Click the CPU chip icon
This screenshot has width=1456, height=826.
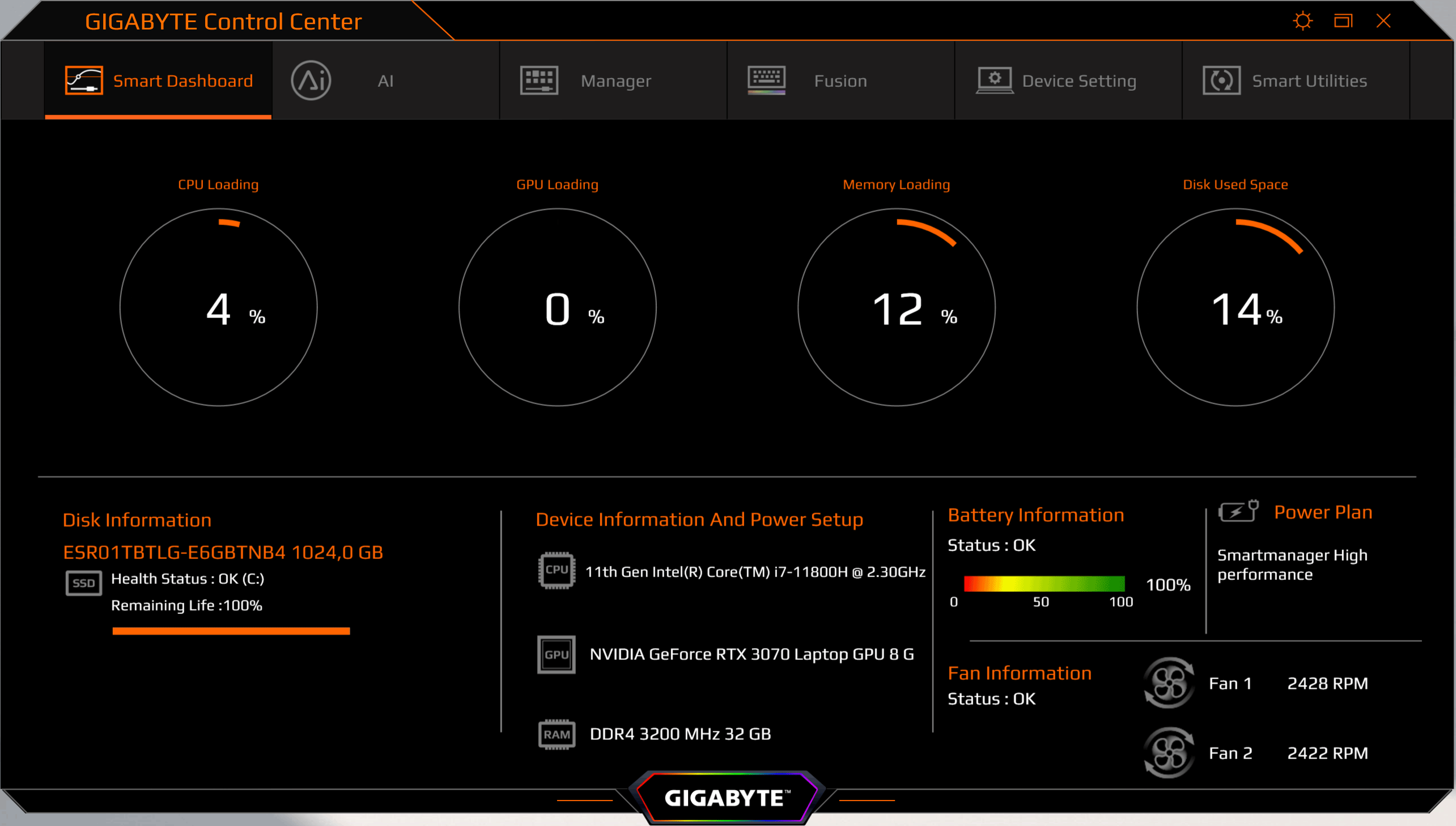(x=556, y=570)
